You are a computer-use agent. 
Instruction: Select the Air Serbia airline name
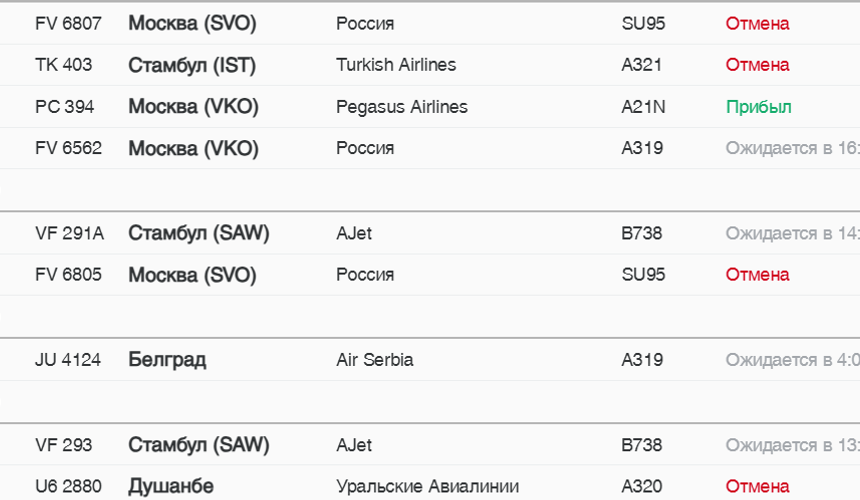pyautogui.click(x=375, y=360)
